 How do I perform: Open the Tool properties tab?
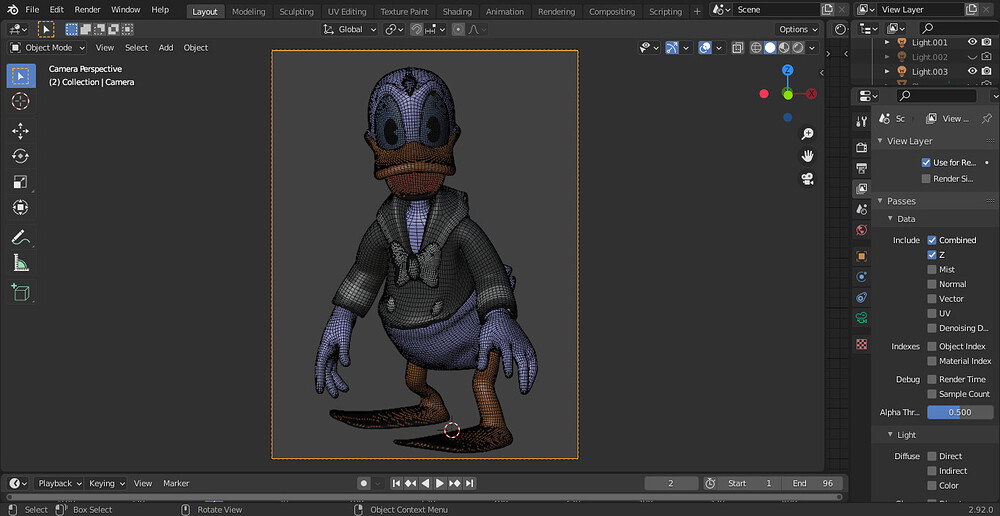(x=862, y=122)
